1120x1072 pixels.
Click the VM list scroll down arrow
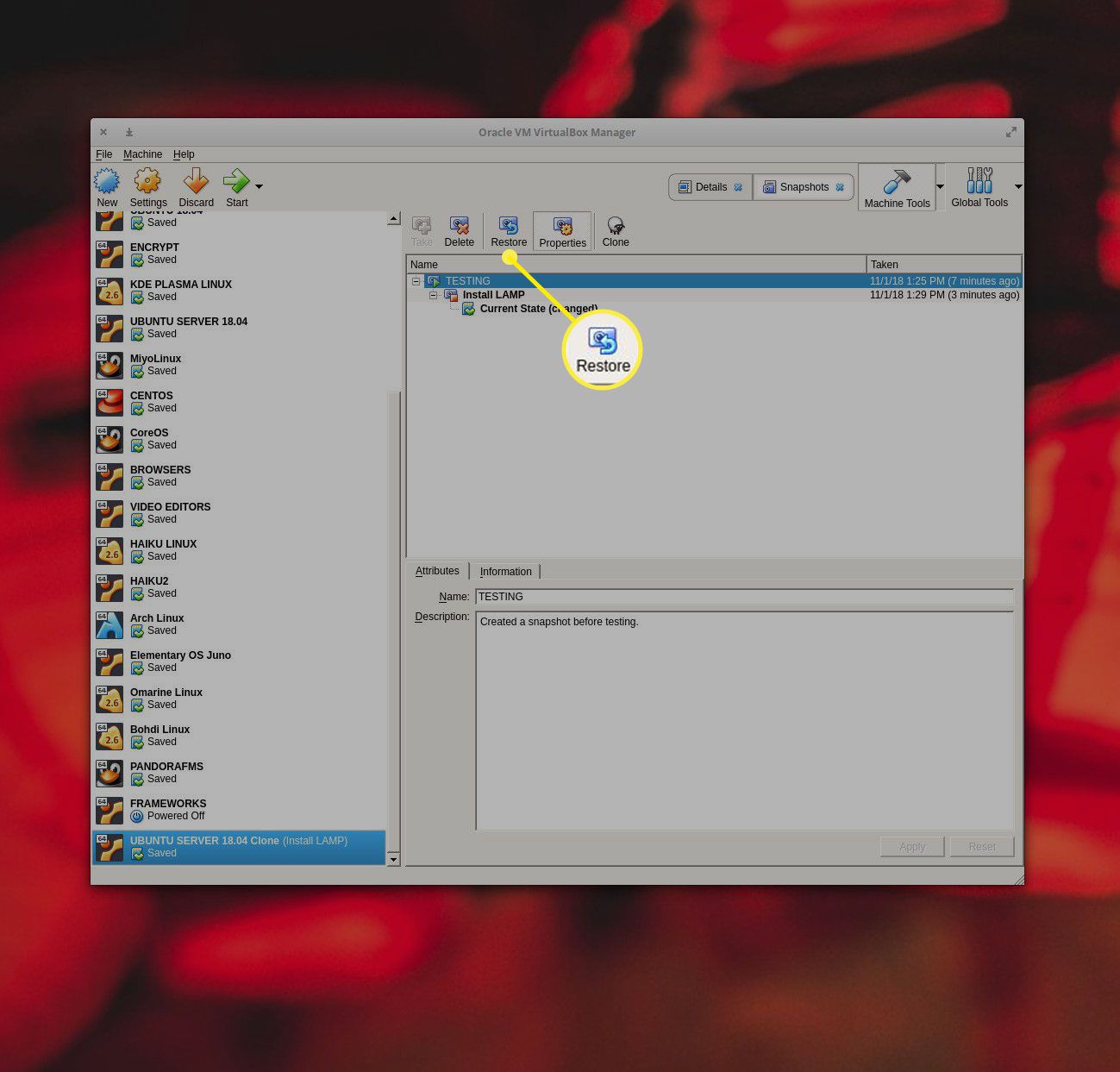[394, 859]
